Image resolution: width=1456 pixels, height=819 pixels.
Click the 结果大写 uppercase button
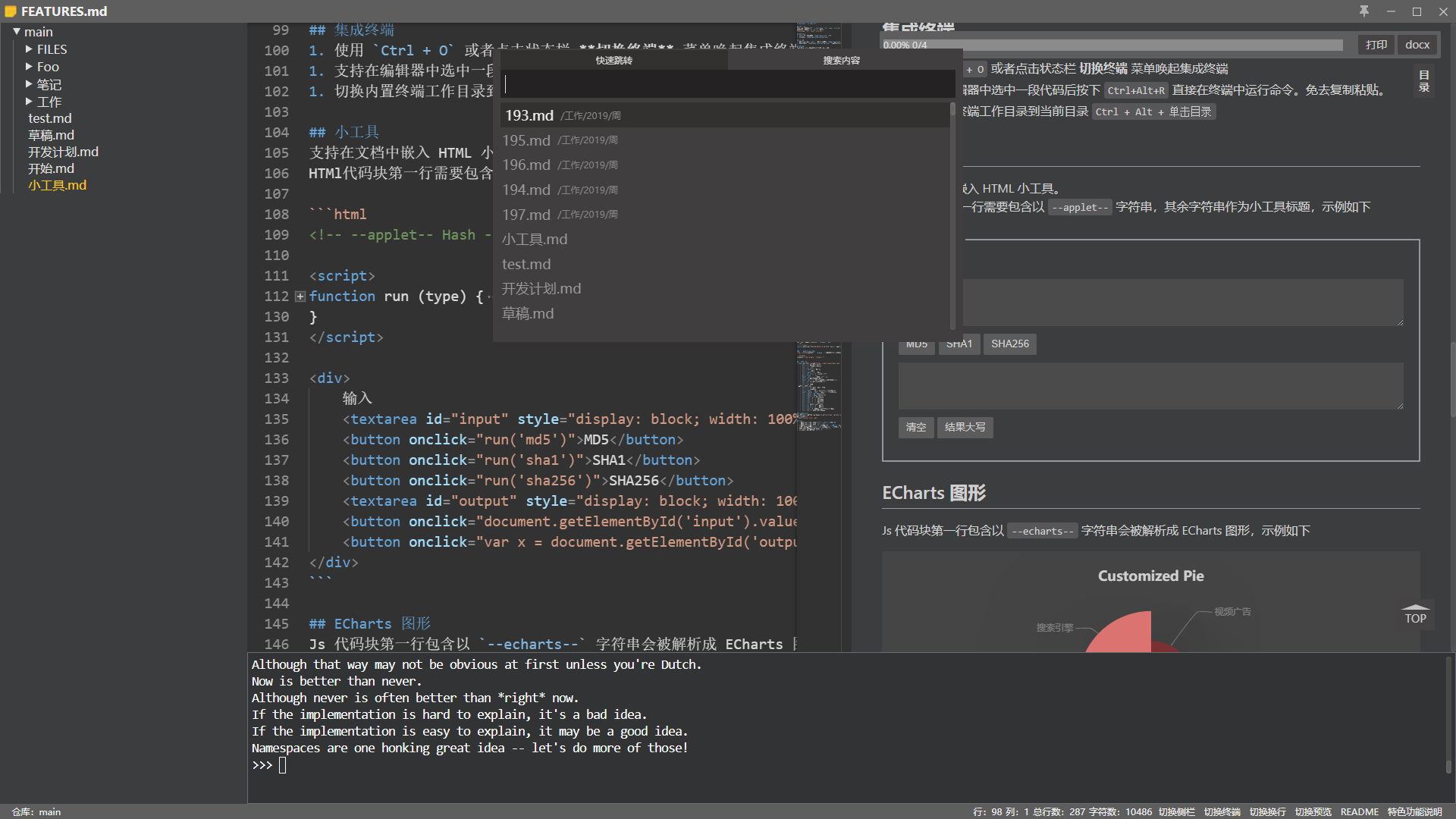click(965, 427)
